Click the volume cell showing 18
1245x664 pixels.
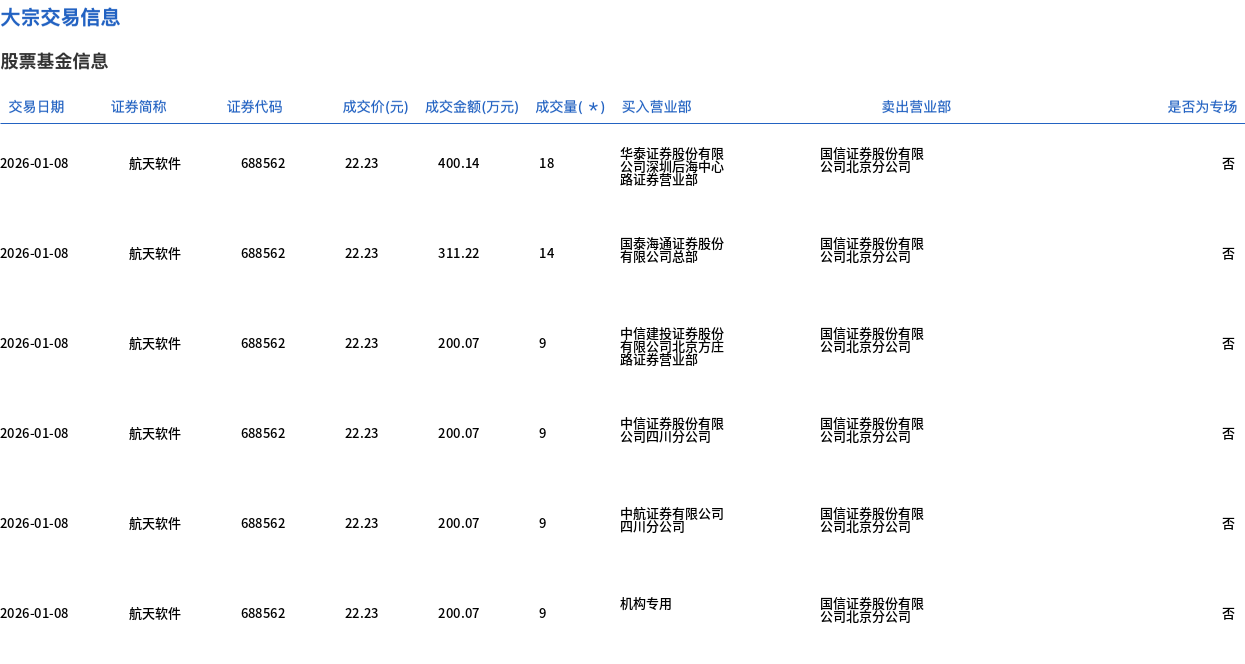pyautogui.click(x=546, y=164)
